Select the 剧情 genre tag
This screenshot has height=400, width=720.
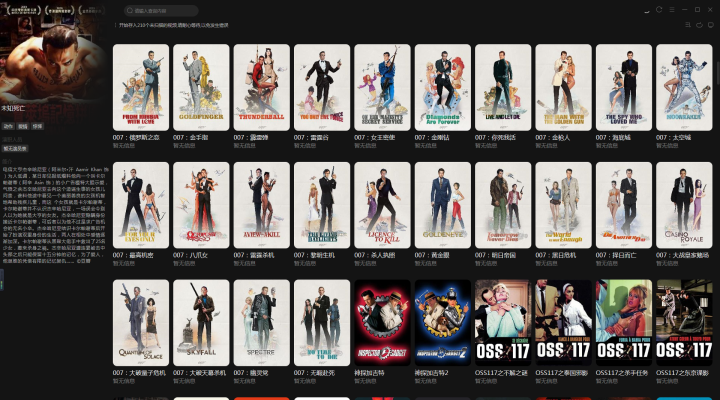pyautogui.click(x=23, y=127)
